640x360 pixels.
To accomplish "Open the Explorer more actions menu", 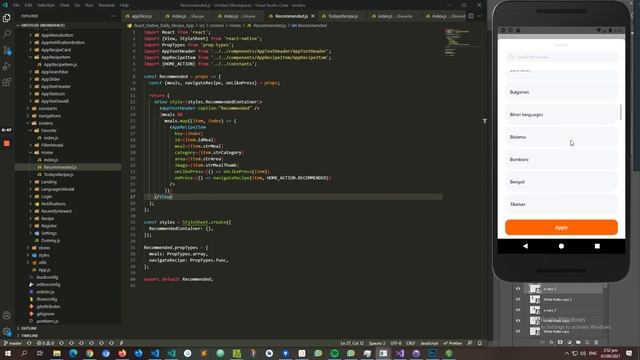I will click(x=113, y=16).
